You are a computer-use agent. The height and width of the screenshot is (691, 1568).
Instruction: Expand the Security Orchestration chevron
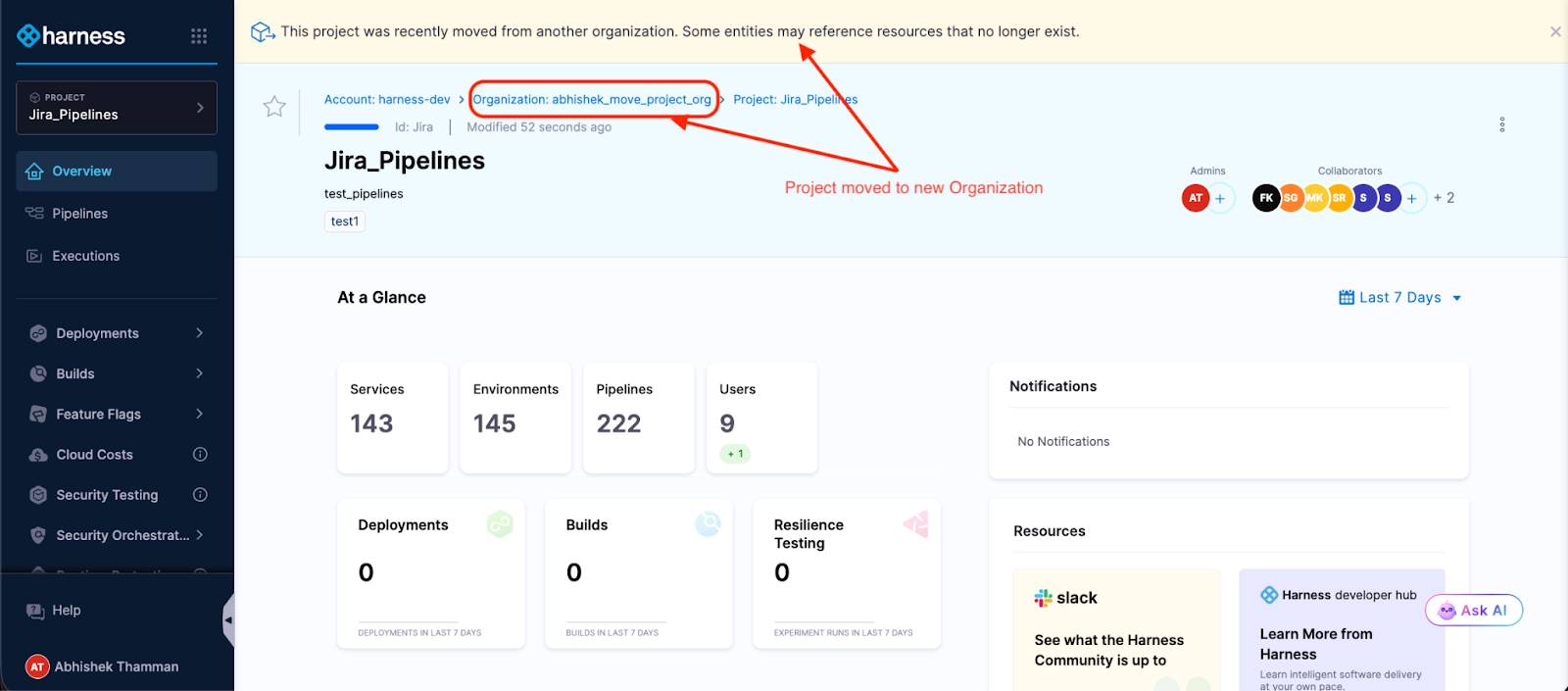200,534
